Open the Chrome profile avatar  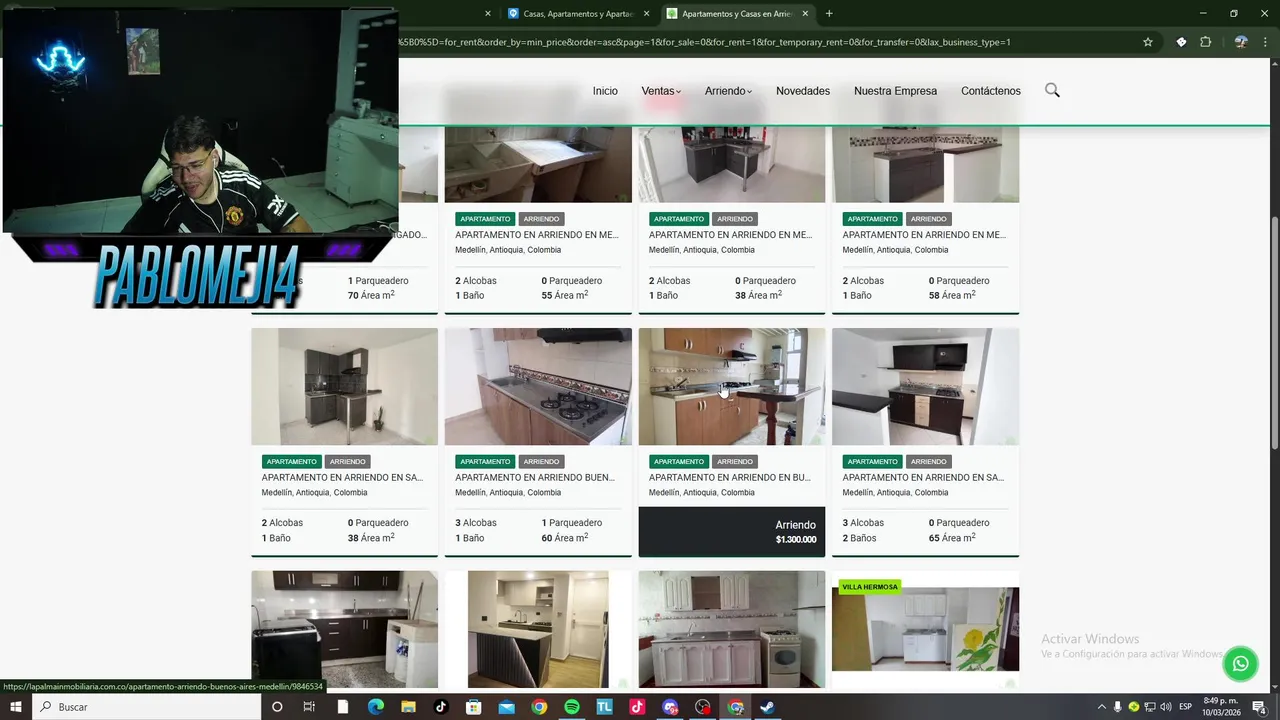(x=1241, y=42)
